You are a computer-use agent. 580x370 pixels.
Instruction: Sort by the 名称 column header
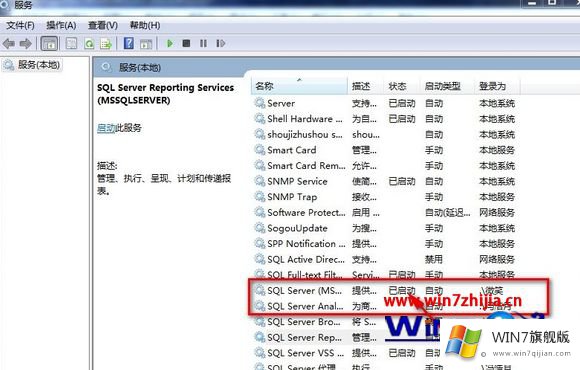[299, 86]
